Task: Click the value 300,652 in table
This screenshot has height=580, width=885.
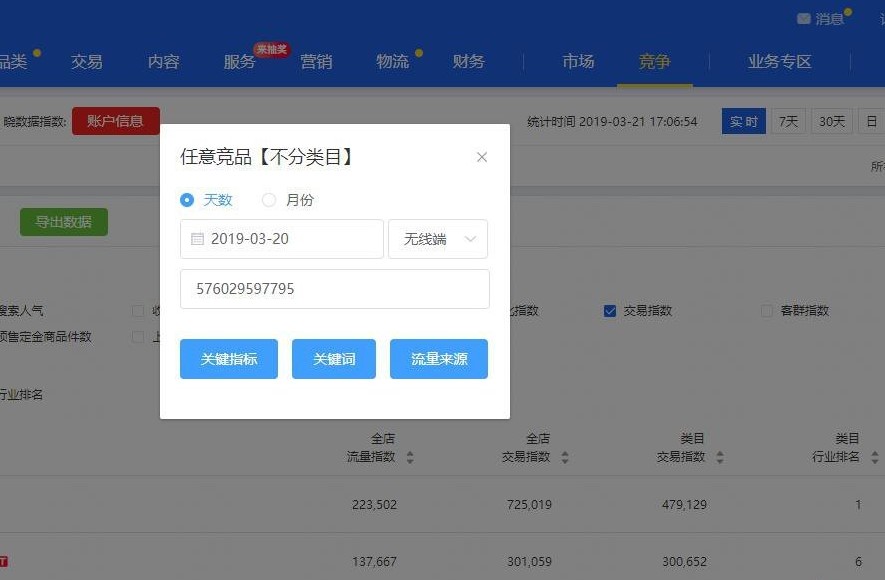Action: (x=684, y=561)
